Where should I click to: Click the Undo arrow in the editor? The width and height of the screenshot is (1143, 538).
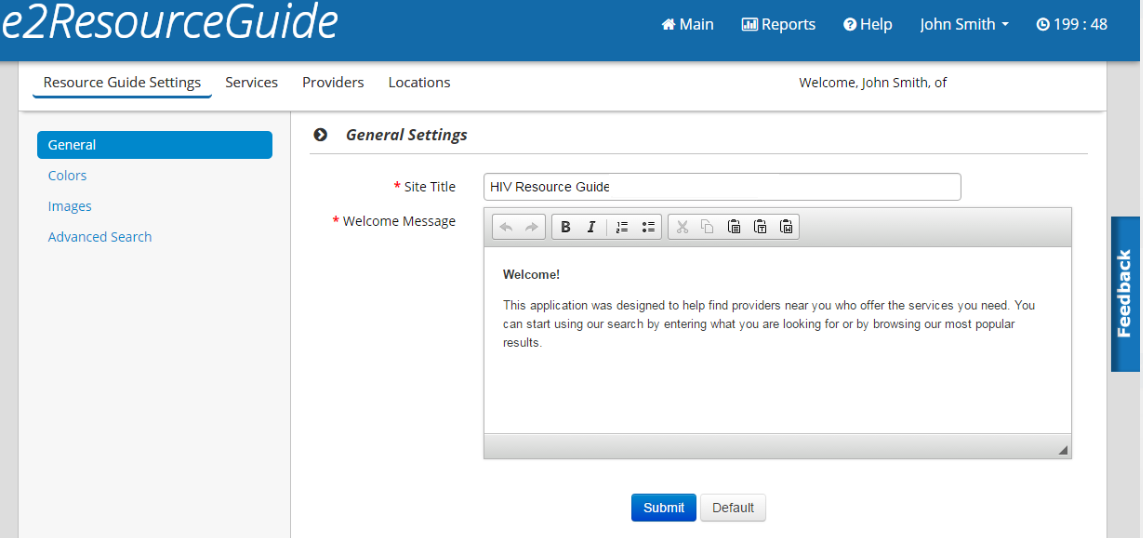pos(506,227)
